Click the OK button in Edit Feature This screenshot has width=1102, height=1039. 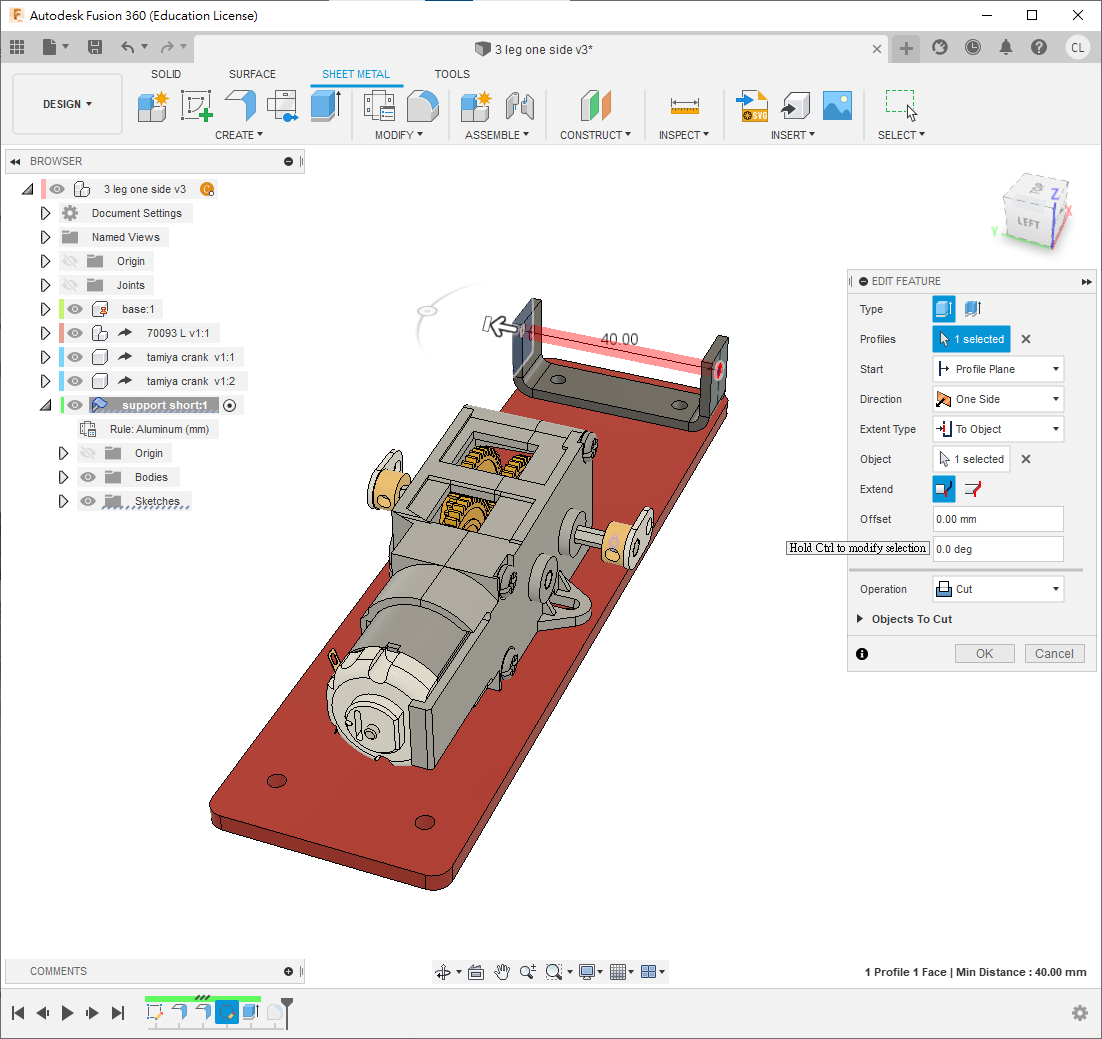984,653
